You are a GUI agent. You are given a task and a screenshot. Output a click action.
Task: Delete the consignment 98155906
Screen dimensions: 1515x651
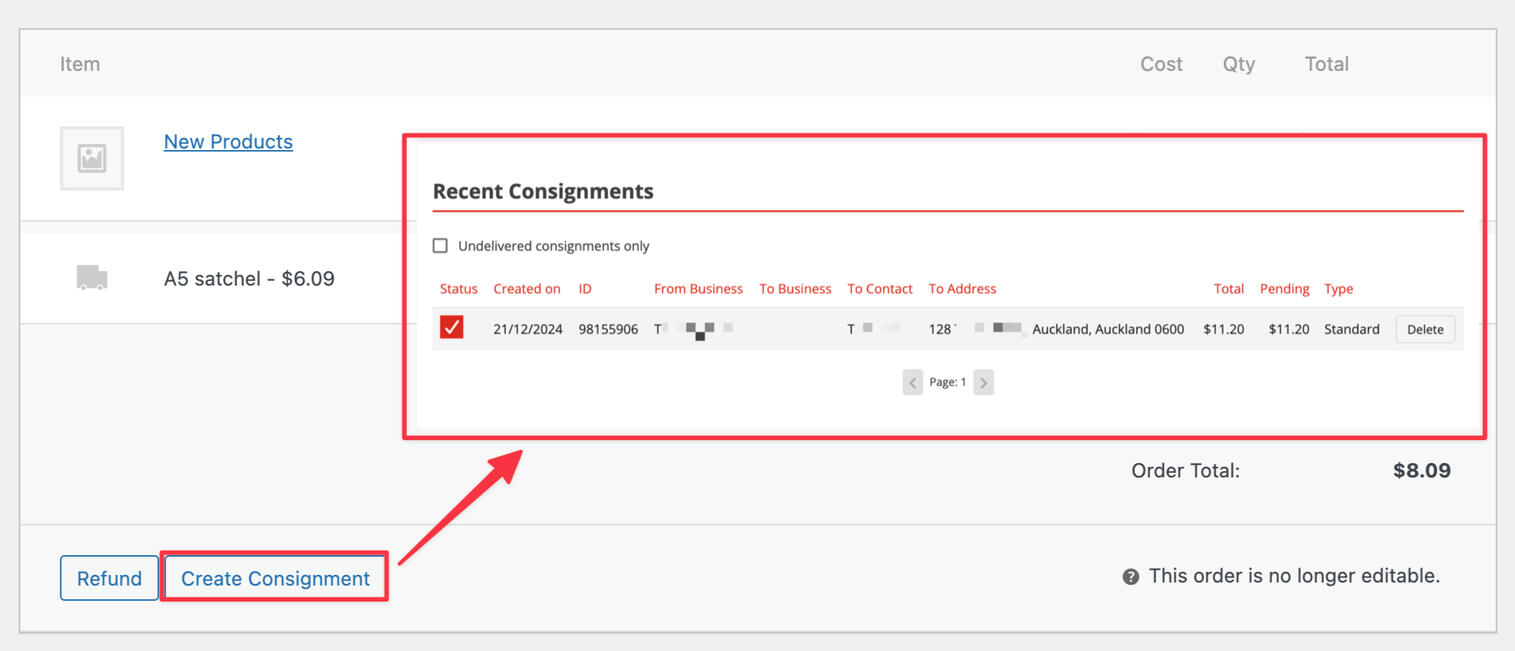pyautogui.click(x=1425, y=329)
